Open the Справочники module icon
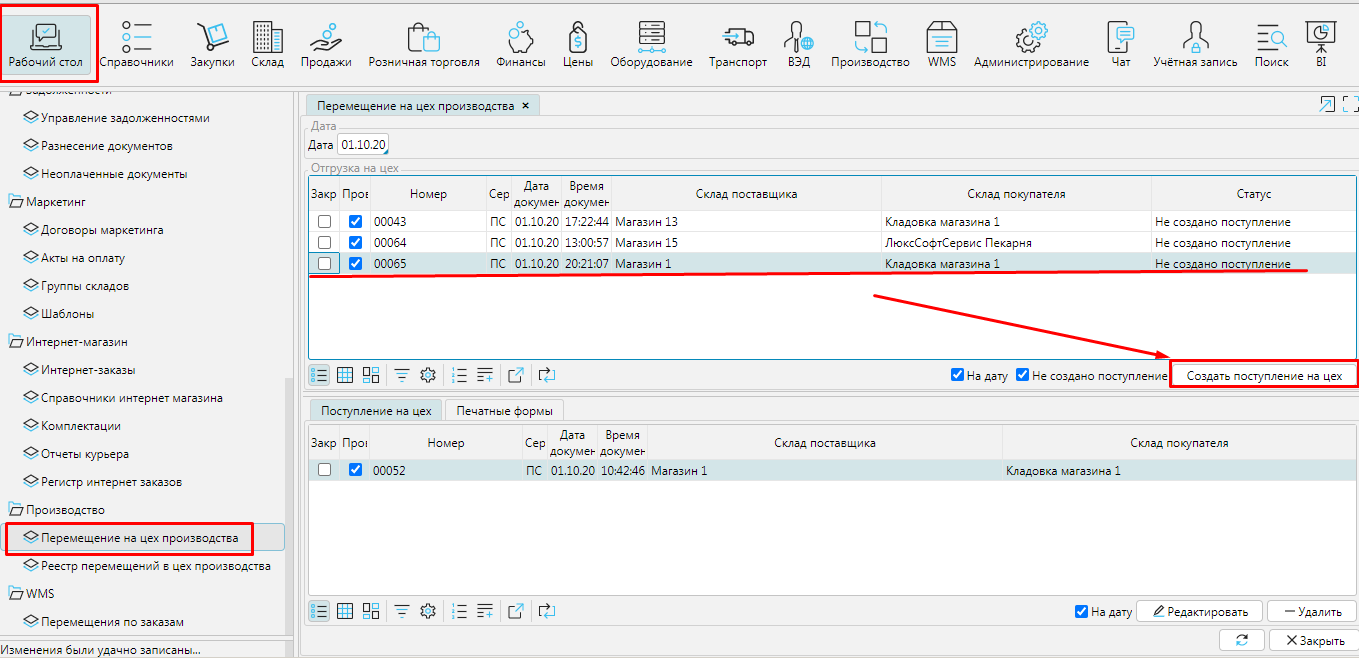This screenshot has height=658, width=1359. [x=138, y=37]
